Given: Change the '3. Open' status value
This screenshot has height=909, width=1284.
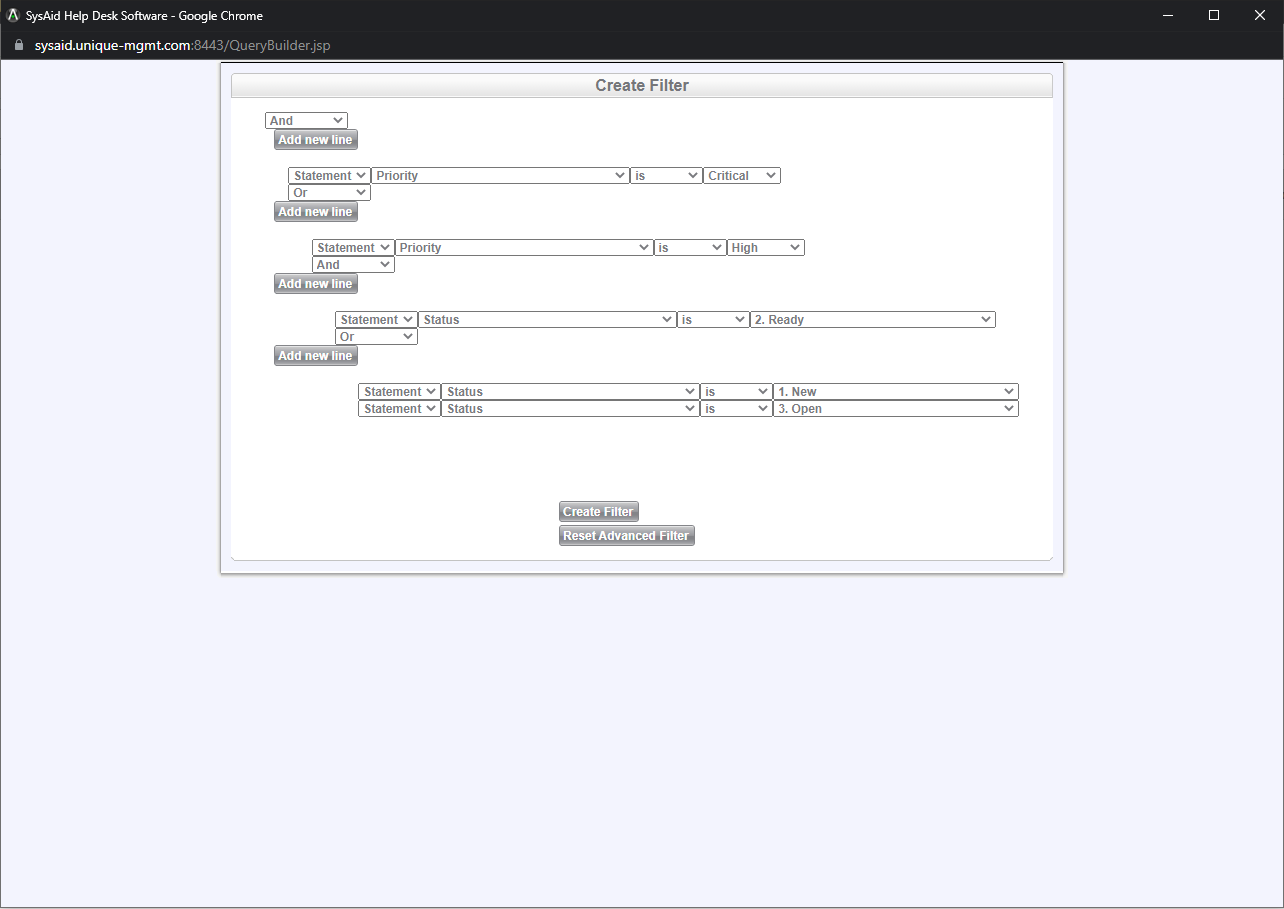Looking at the screenshot, I should [x=896, y=409].
